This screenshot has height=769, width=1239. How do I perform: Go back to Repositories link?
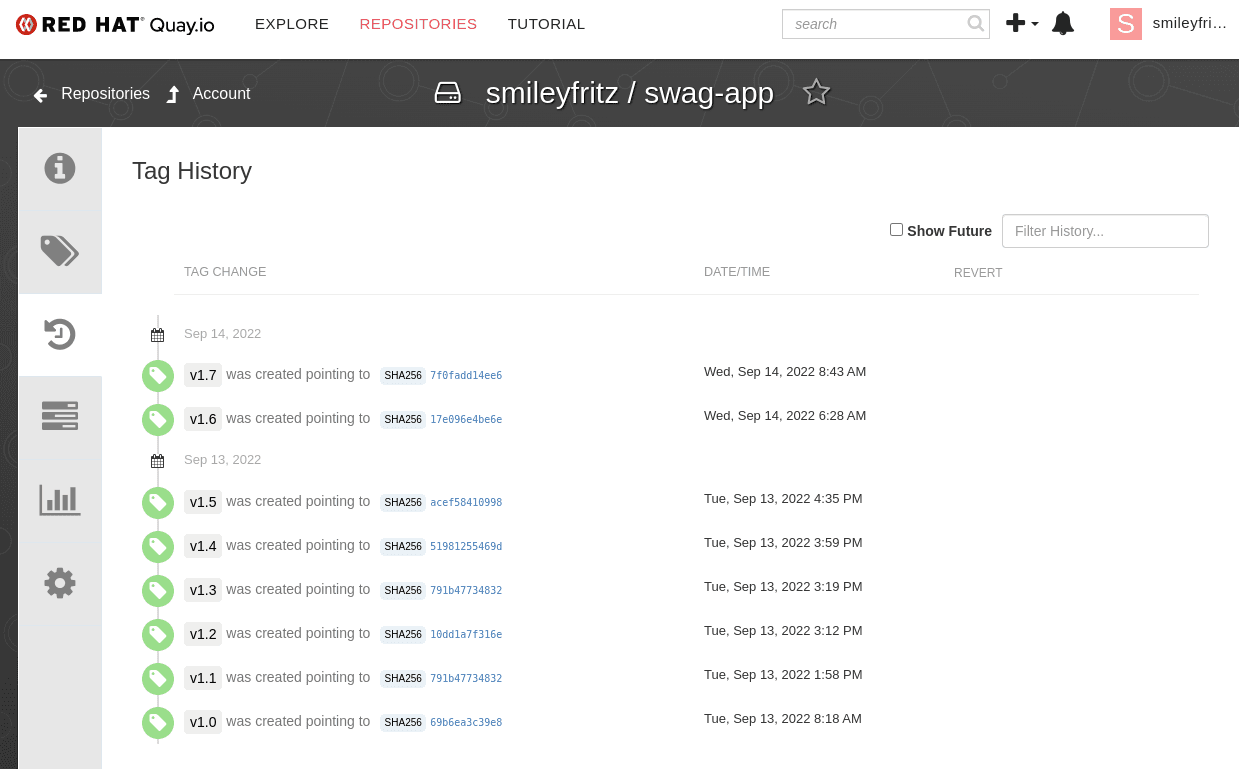[92, 94]
